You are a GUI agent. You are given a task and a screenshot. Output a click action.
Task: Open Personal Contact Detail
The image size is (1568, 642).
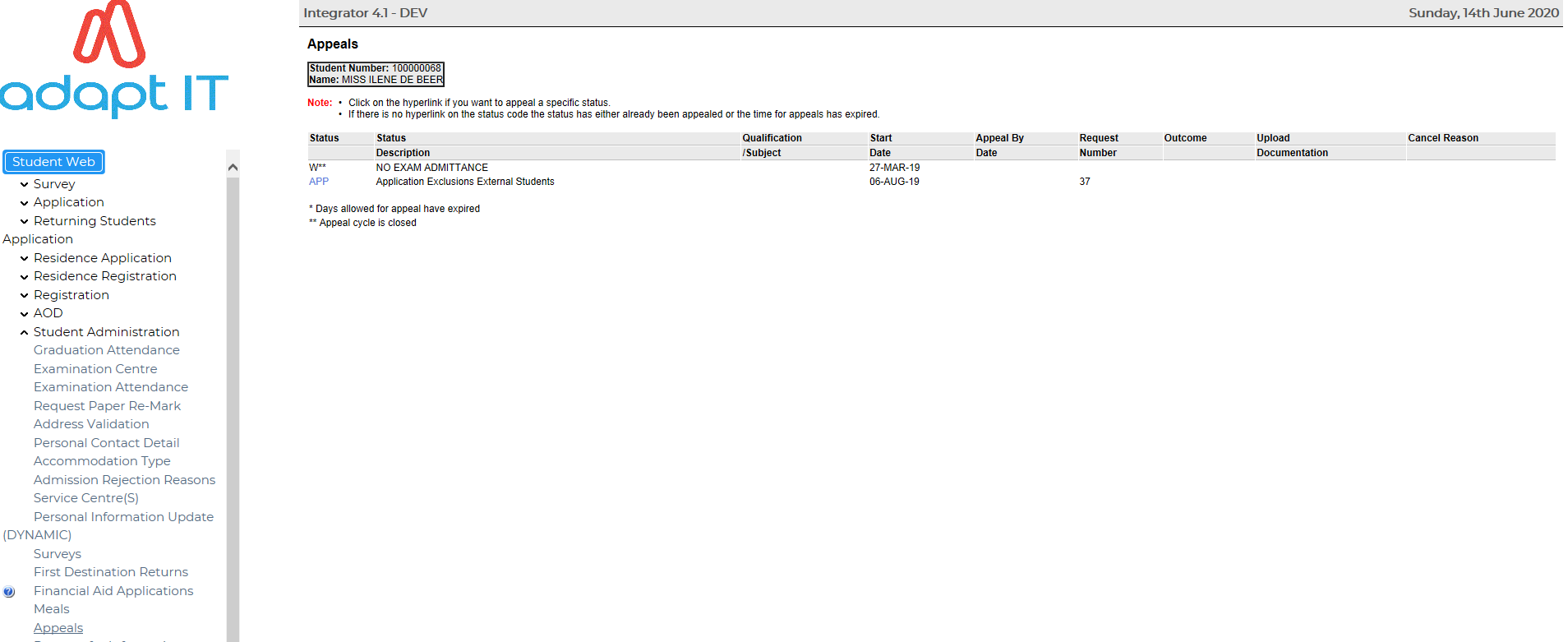coord(106,443)
